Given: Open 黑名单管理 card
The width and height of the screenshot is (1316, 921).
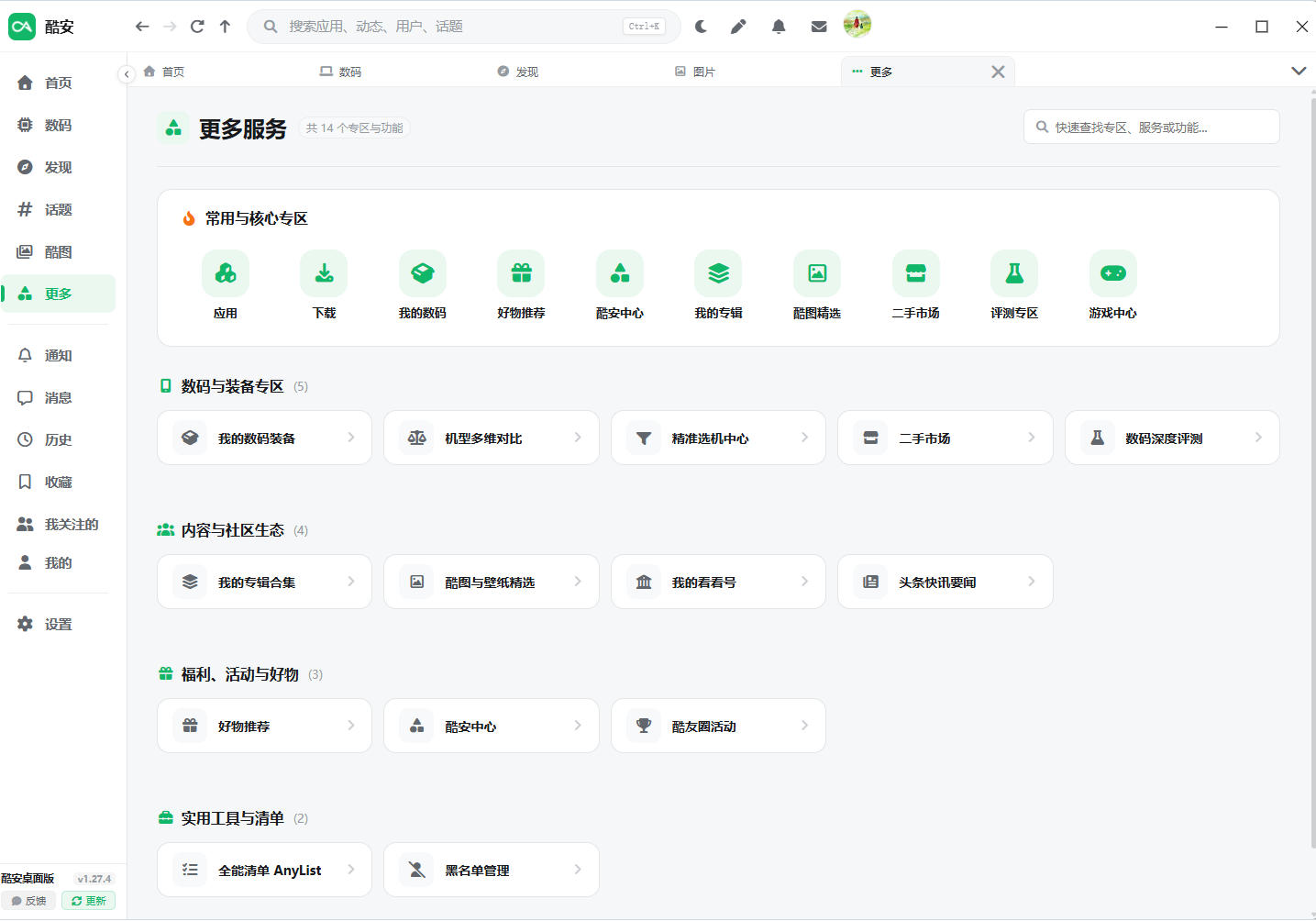Looking at the screenshot, I should click(492, 870).
